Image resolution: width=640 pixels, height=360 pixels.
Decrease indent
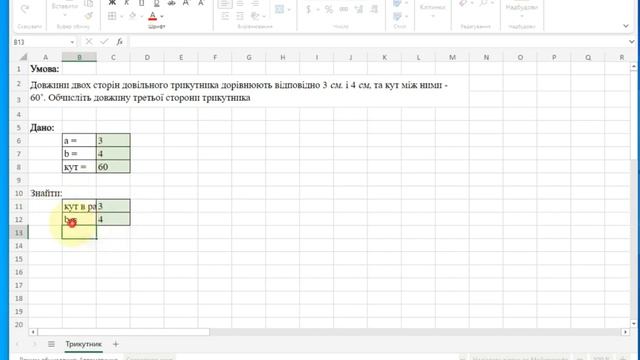(x=225, y=16)
